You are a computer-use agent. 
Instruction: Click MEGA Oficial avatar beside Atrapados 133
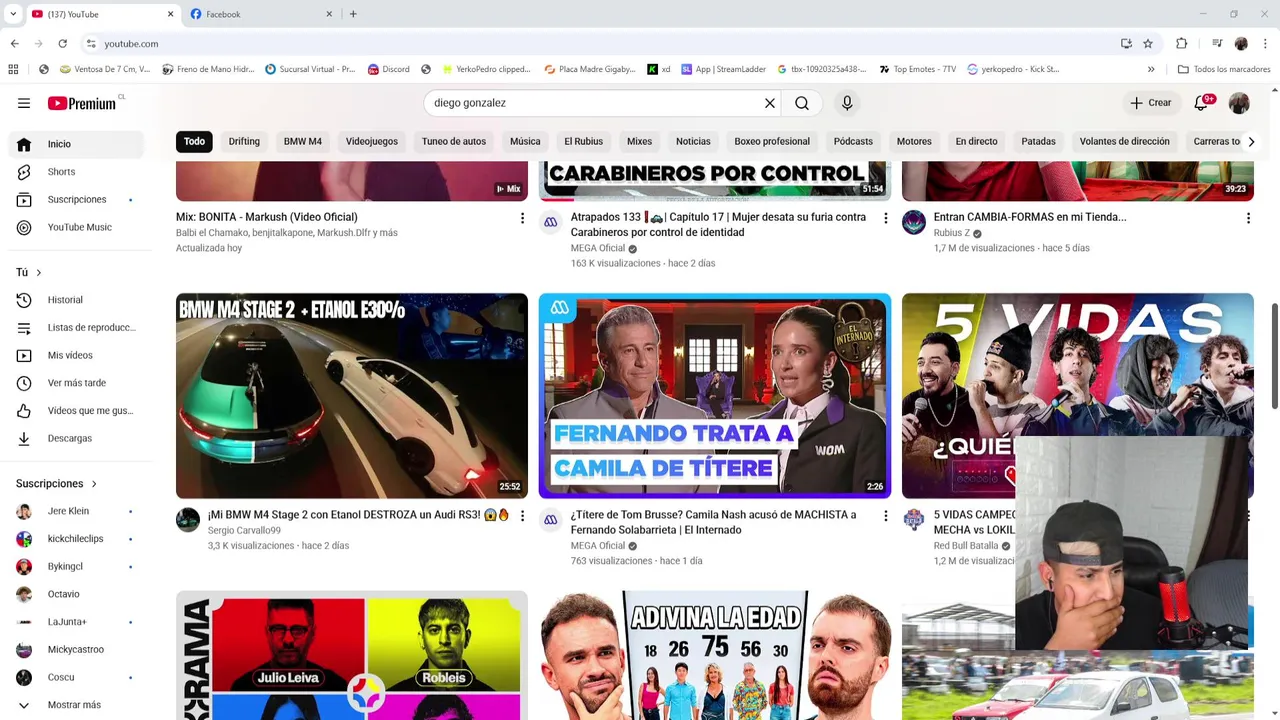click(x=550, y=222)
